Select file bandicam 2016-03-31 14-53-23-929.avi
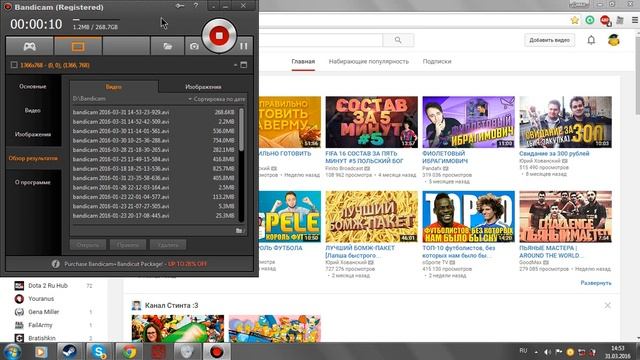640x360 pixels. click(x=153, y=112)
